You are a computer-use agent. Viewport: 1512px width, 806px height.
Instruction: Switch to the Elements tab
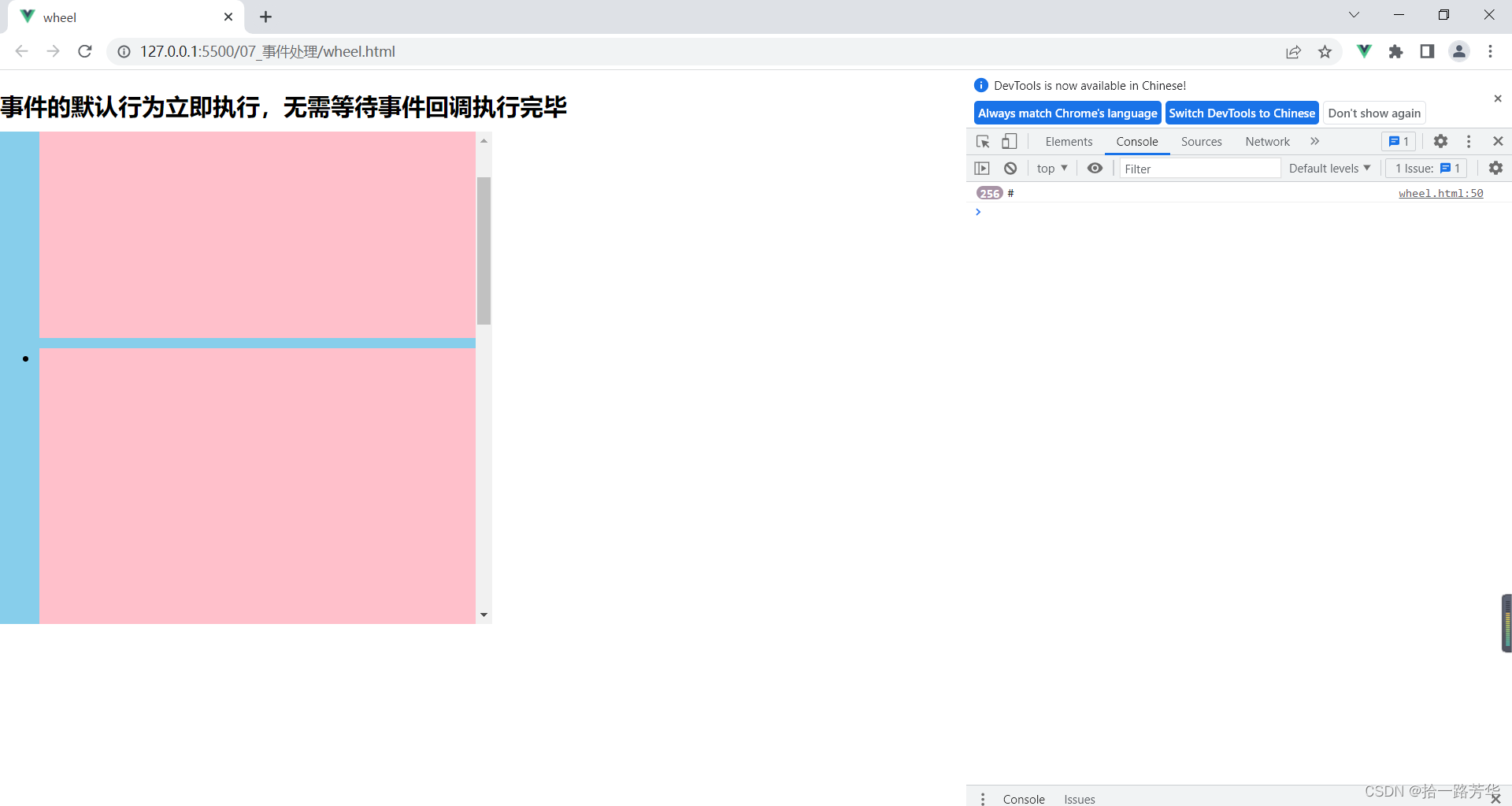[1069, 142]
